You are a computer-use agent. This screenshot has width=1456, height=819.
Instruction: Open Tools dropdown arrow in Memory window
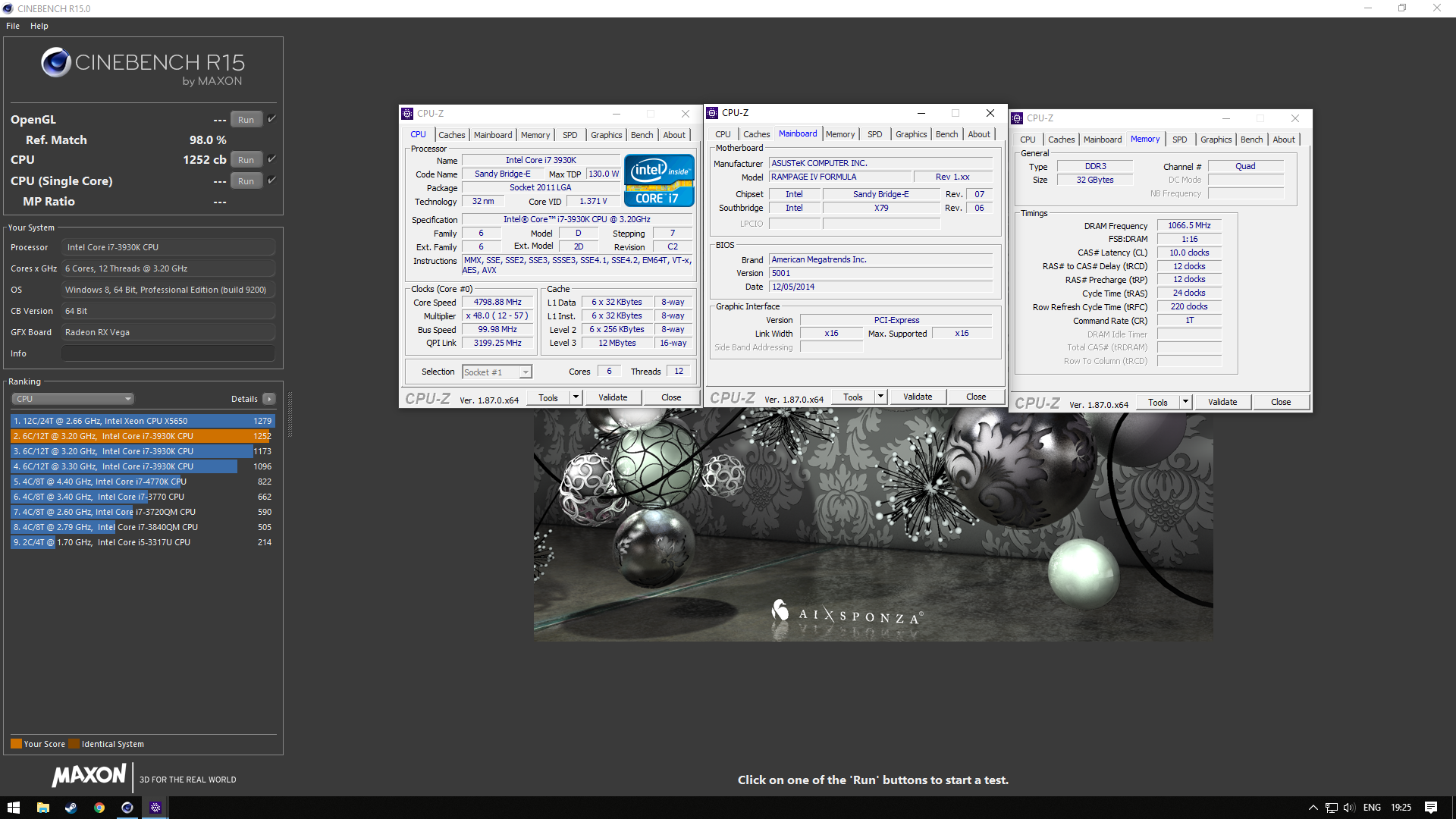click(x=1185, y=402)
